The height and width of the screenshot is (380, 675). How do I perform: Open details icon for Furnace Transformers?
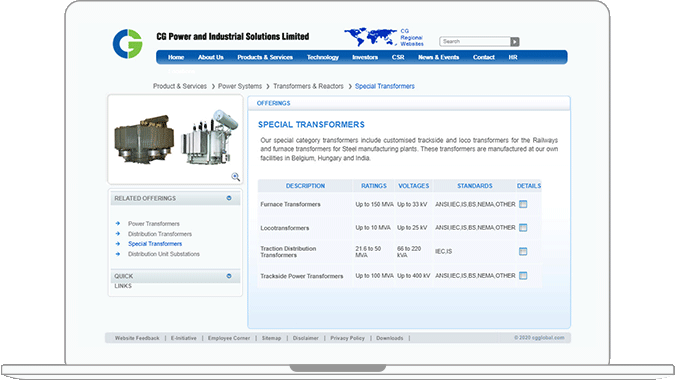tap(523, 204)
